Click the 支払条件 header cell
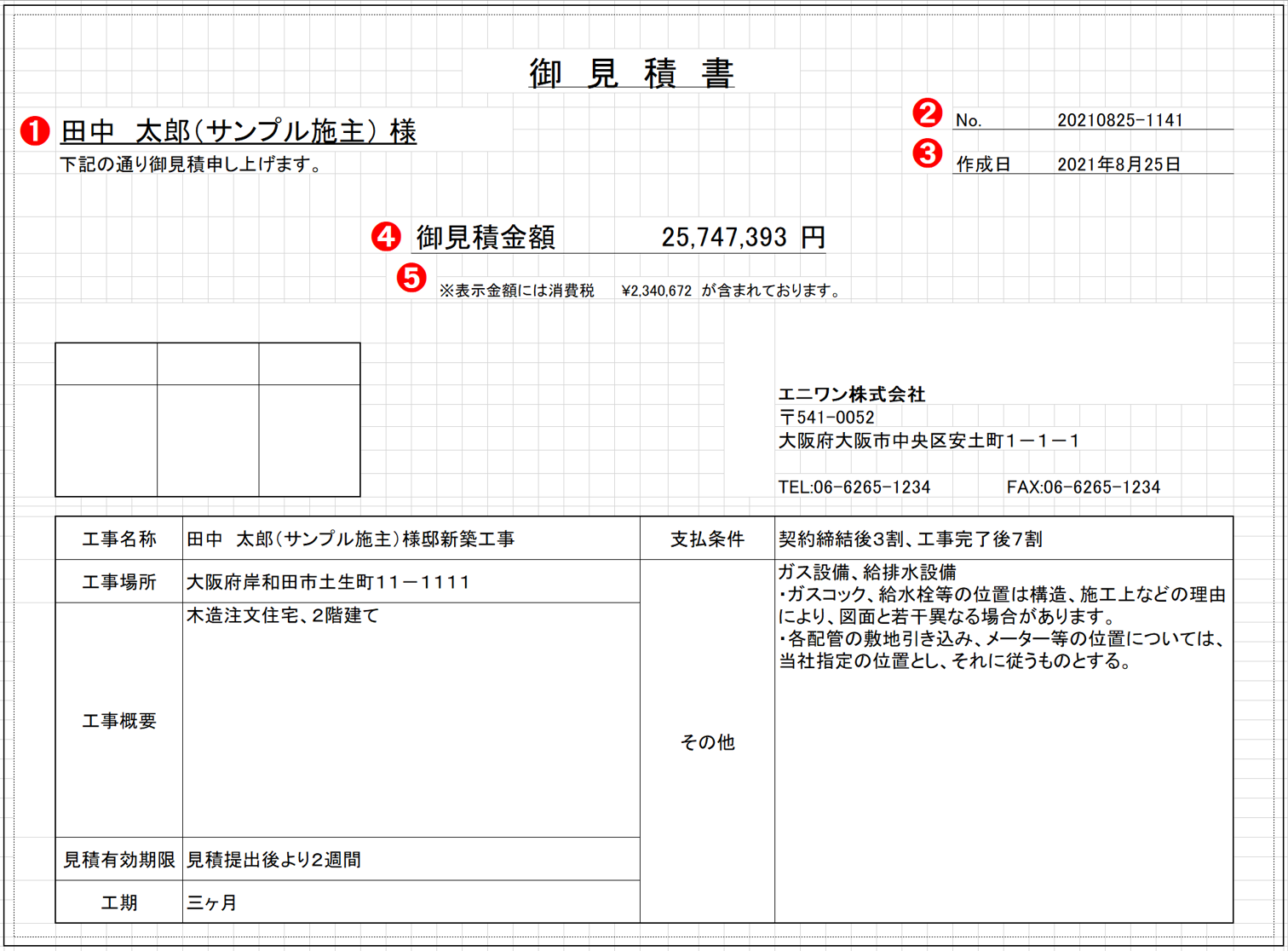The height and width of the screenshot is (951, 1288). (x=706, y=538)
